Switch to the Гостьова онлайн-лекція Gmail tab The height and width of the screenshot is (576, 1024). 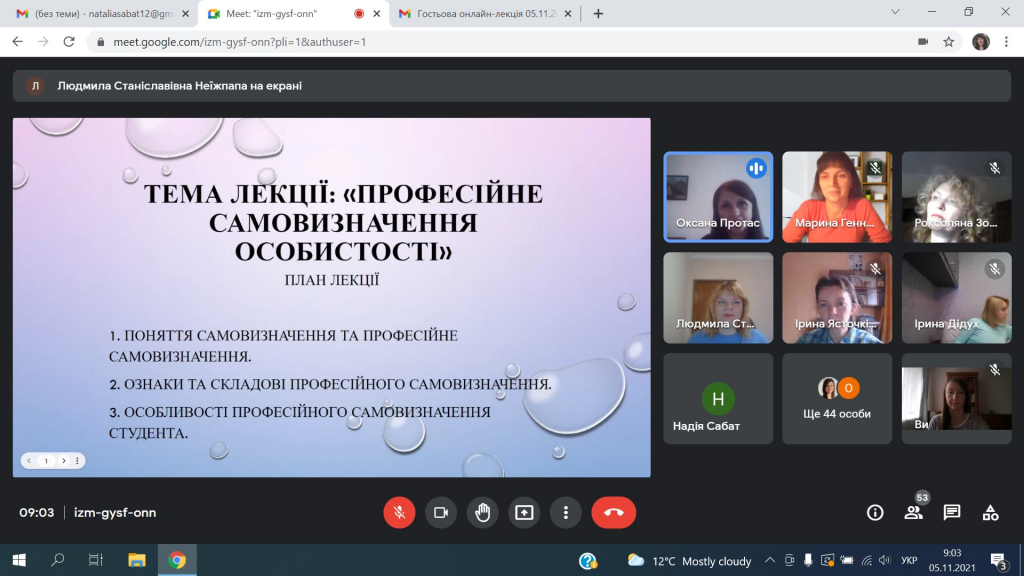pos(483,14)
